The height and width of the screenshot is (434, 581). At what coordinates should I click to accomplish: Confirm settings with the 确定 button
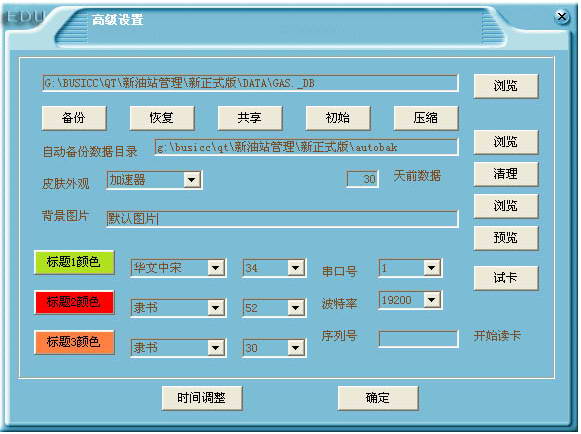point(378,398)
